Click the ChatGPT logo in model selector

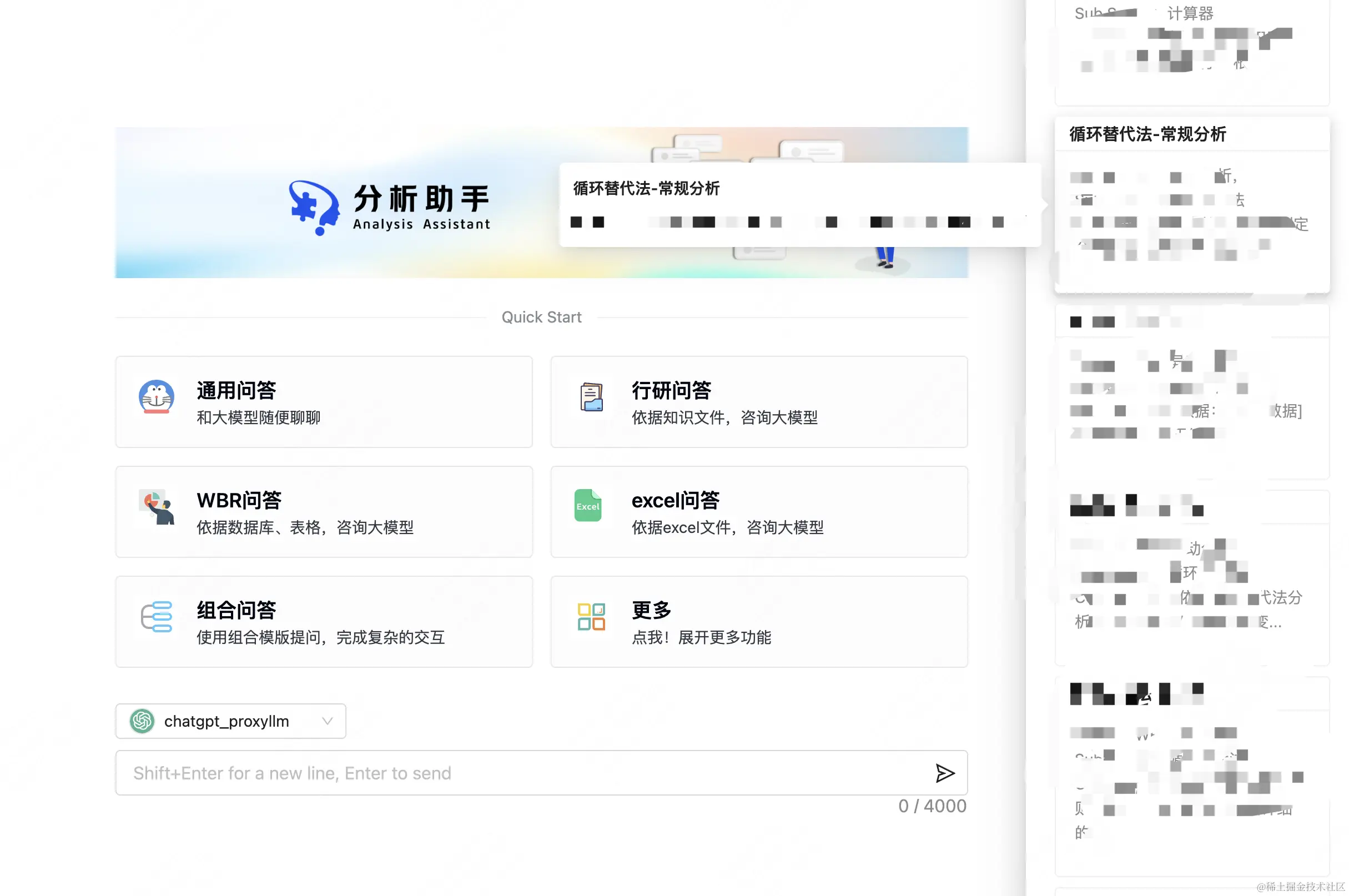[x=142, y=721]
